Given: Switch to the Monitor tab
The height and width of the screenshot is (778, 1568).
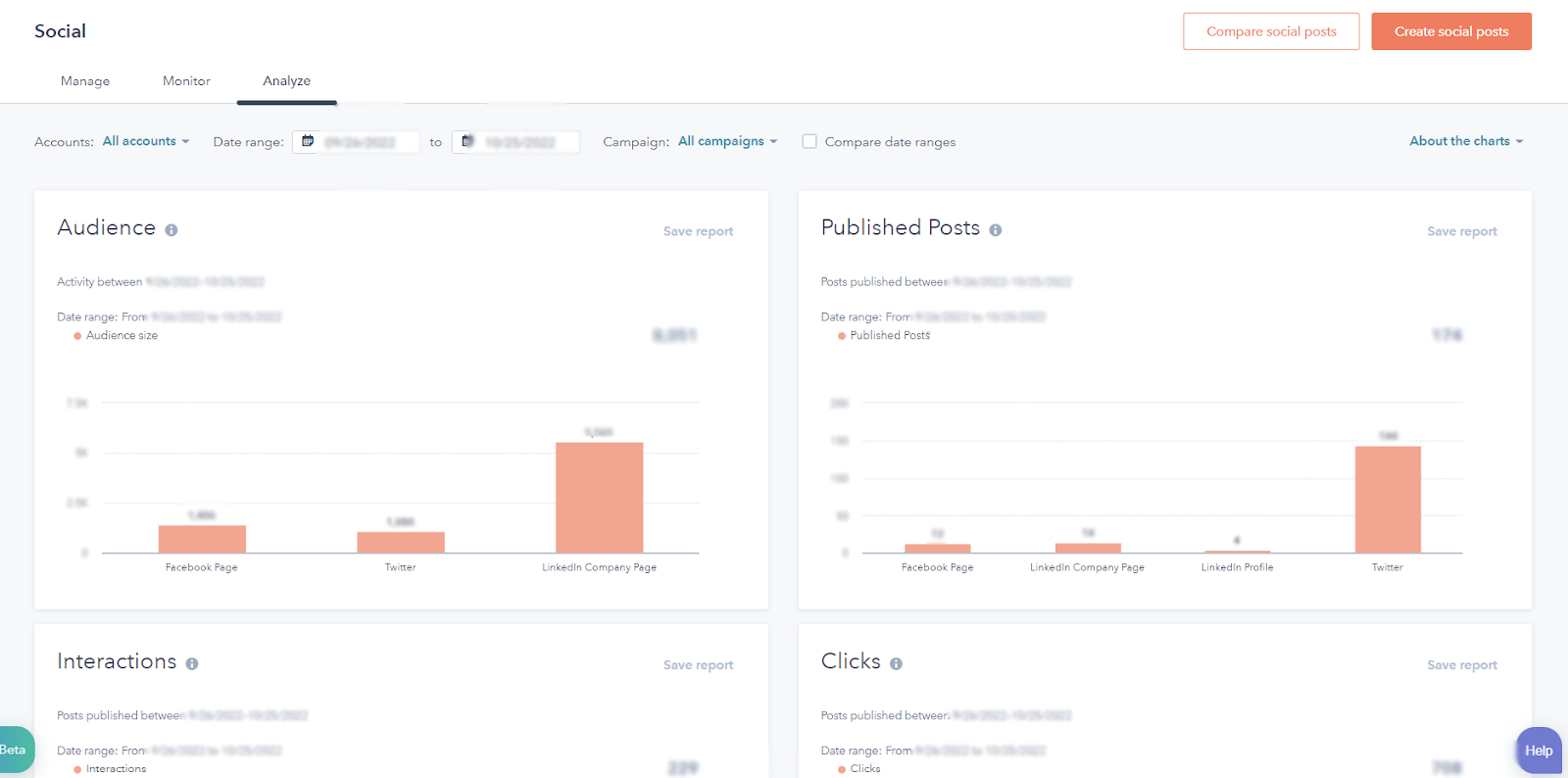Looking at the screenshot, I should click(x=186, y=81).
